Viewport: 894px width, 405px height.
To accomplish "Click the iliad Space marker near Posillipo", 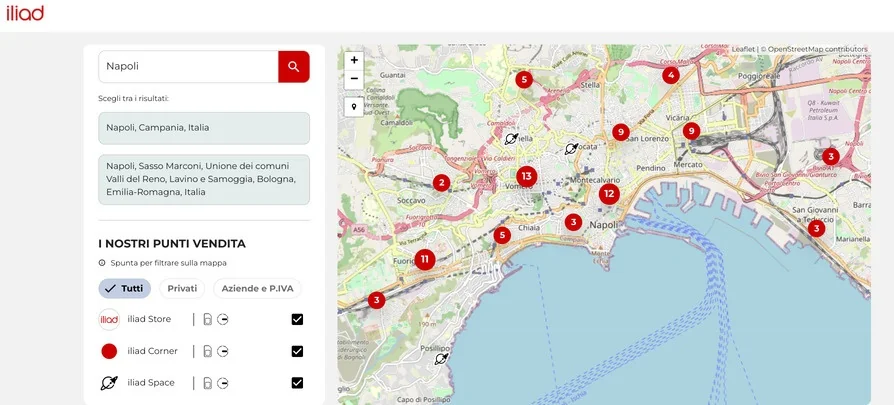I will [441, 358].
